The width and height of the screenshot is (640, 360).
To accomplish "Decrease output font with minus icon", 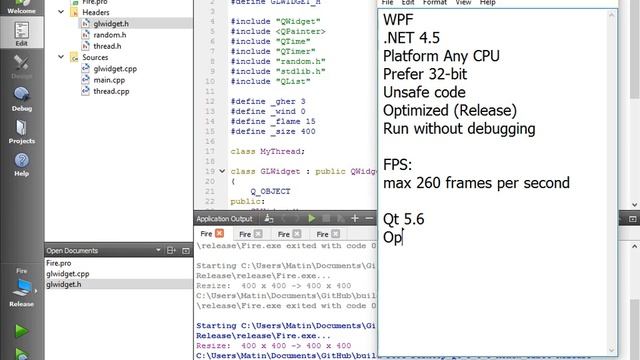I will (x=369, y=219).
